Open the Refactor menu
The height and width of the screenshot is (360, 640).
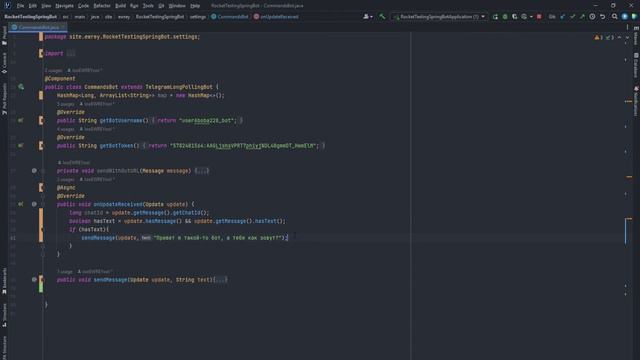point(102,6)
